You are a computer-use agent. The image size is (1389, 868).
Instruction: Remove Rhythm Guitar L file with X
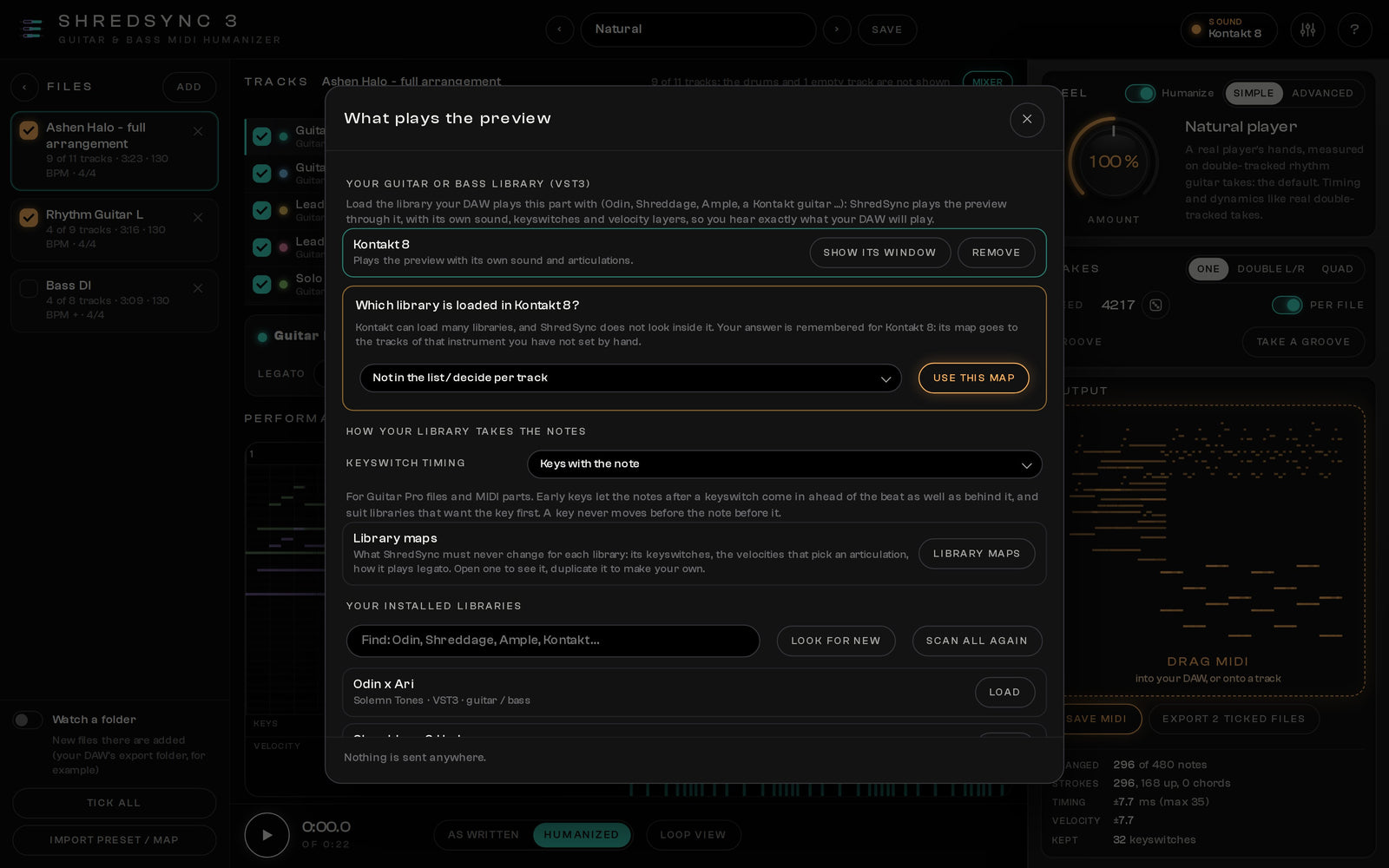pos(198,218)
